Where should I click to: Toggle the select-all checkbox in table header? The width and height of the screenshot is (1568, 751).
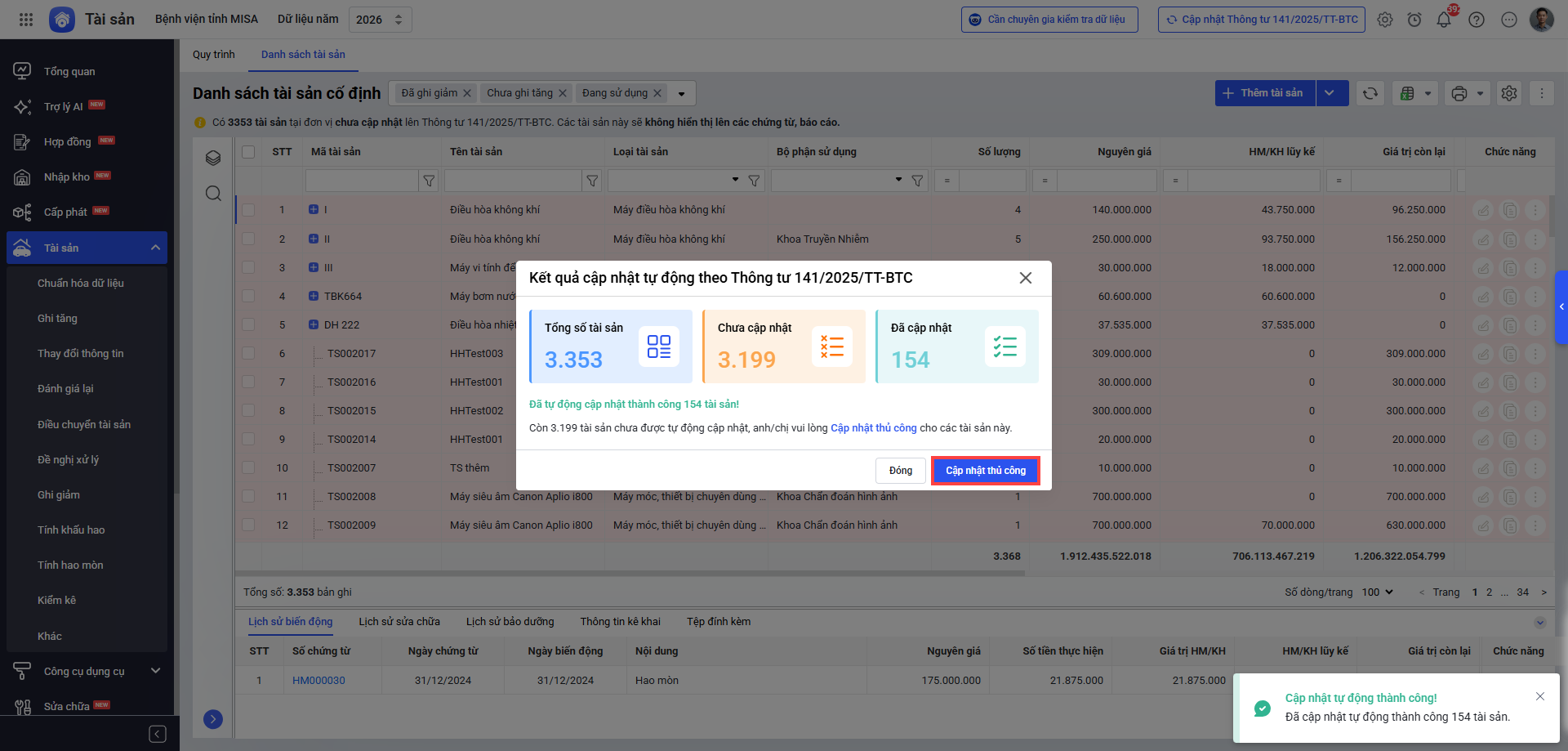[x=248, y=152]
